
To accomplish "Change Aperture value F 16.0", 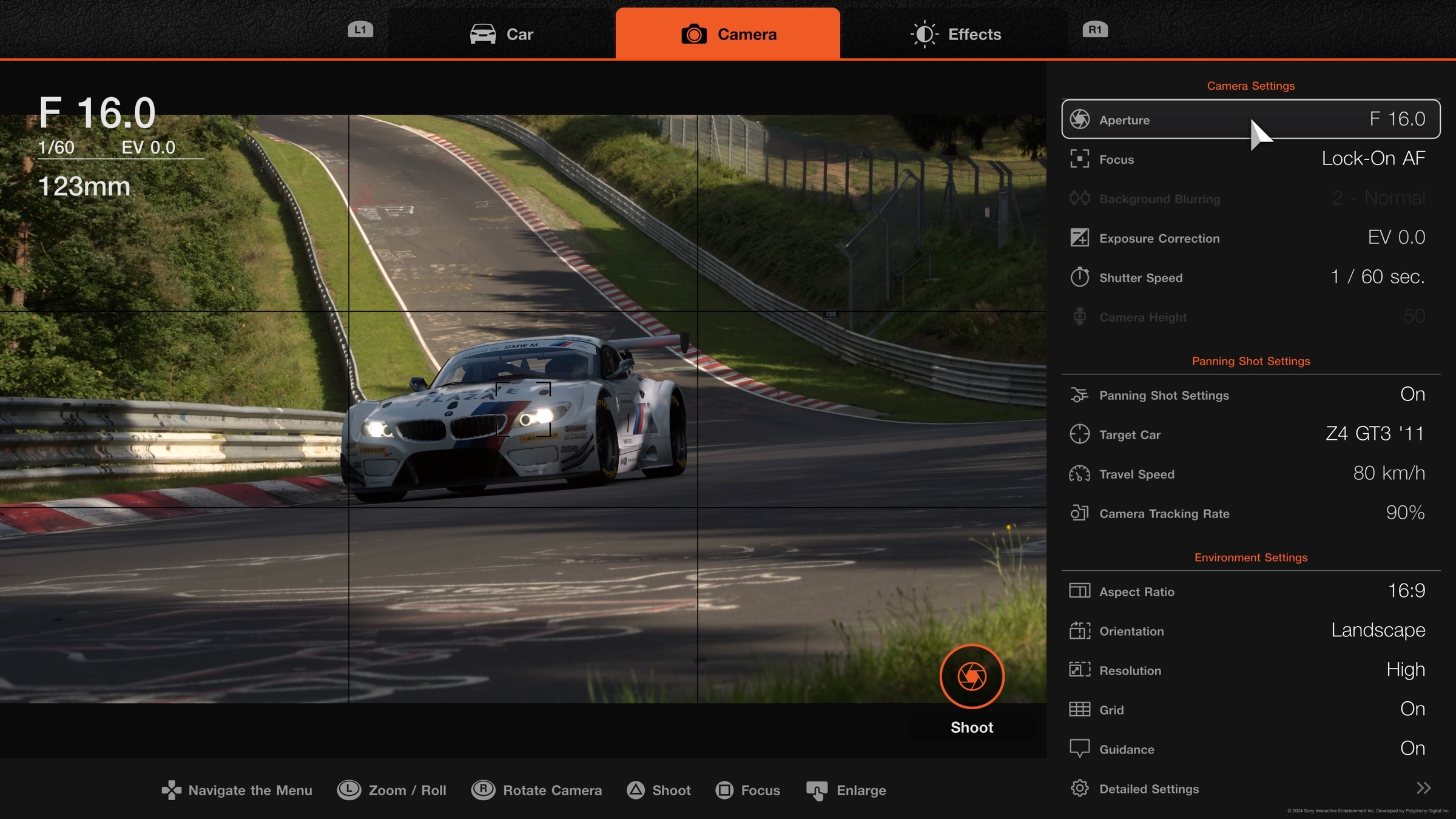I will [1397, 119].
